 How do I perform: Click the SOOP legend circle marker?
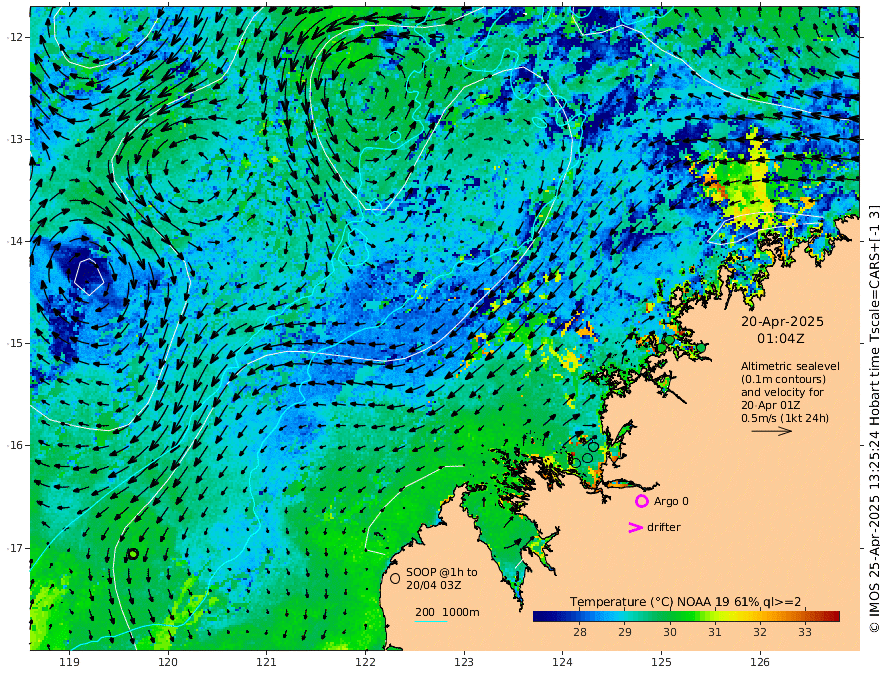coord(395,578)
